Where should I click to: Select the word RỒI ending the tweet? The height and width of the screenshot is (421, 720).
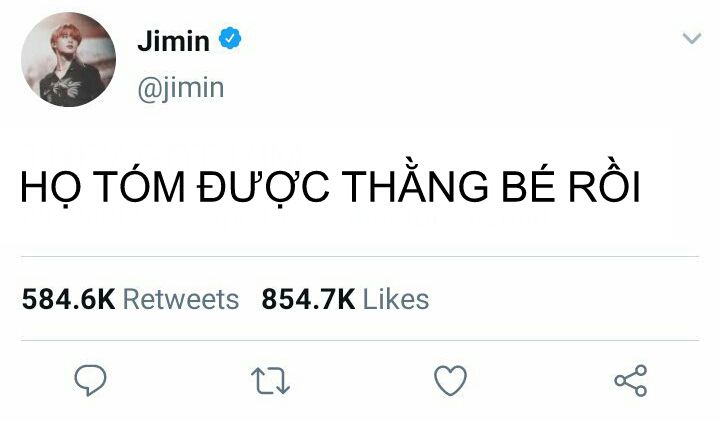coord(604,183)
